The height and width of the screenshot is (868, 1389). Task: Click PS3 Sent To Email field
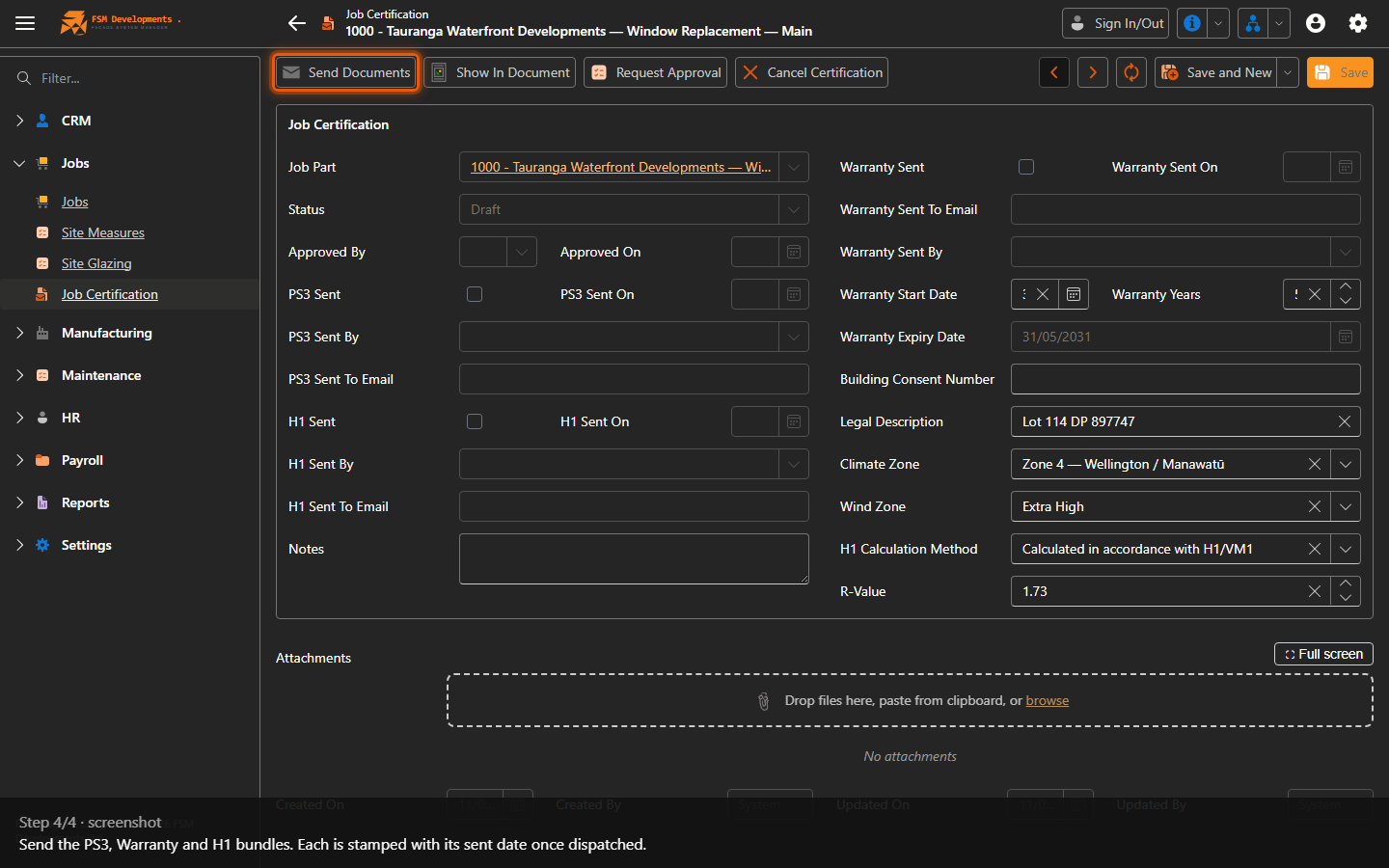[634, 379]
